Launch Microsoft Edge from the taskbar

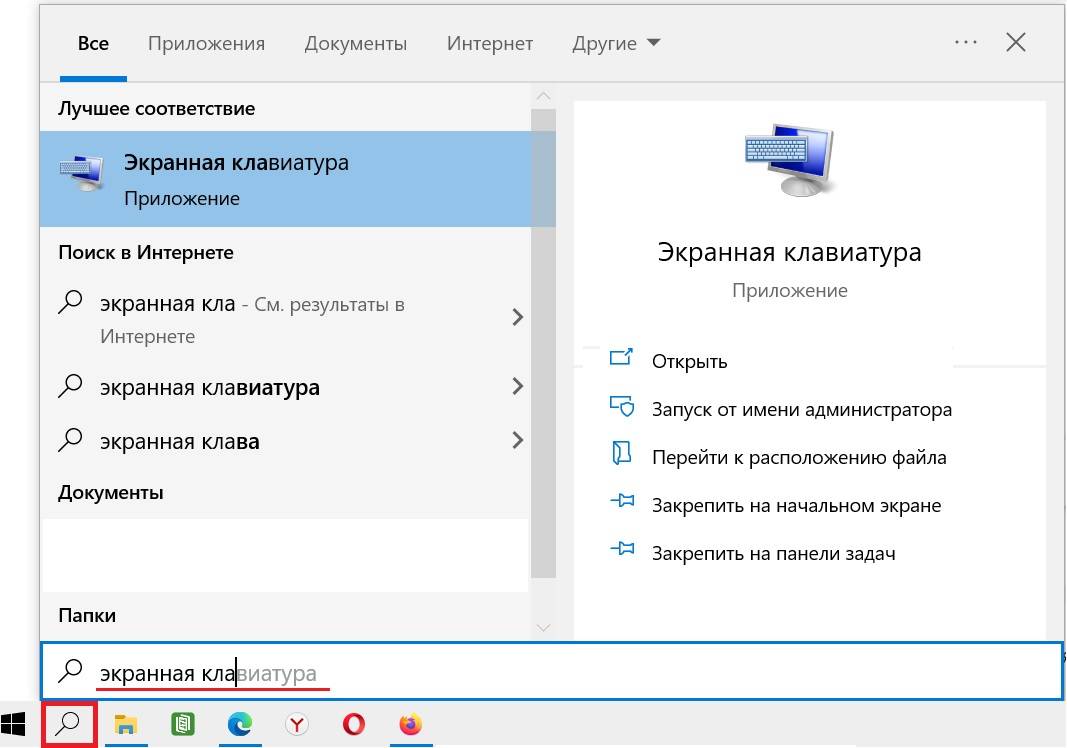click(x=239, y=725)
